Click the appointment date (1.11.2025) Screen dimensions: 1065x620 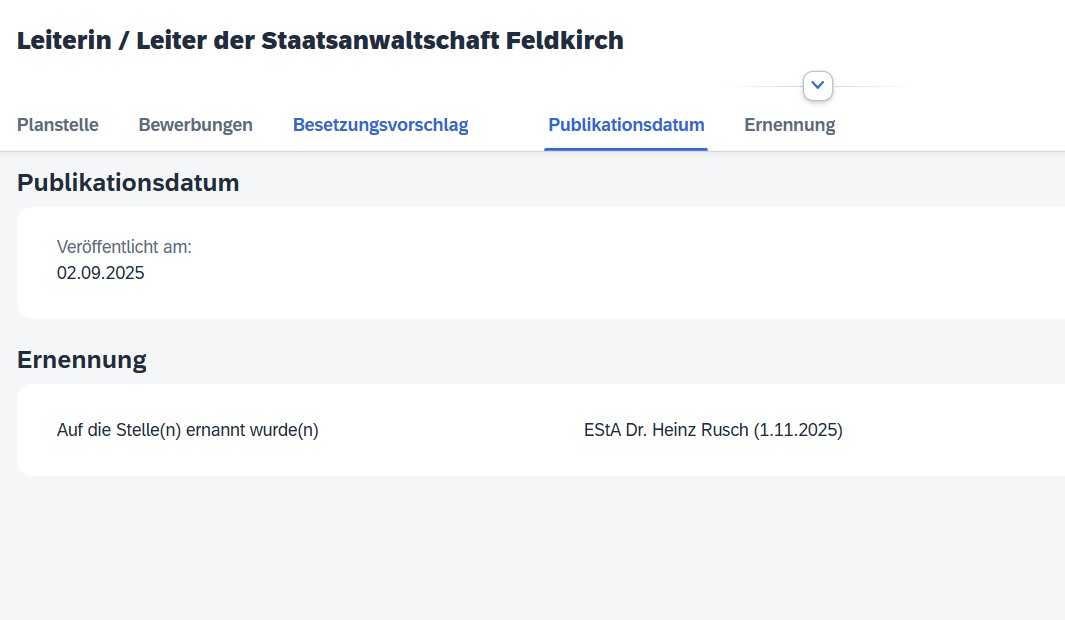pos(798,431)
